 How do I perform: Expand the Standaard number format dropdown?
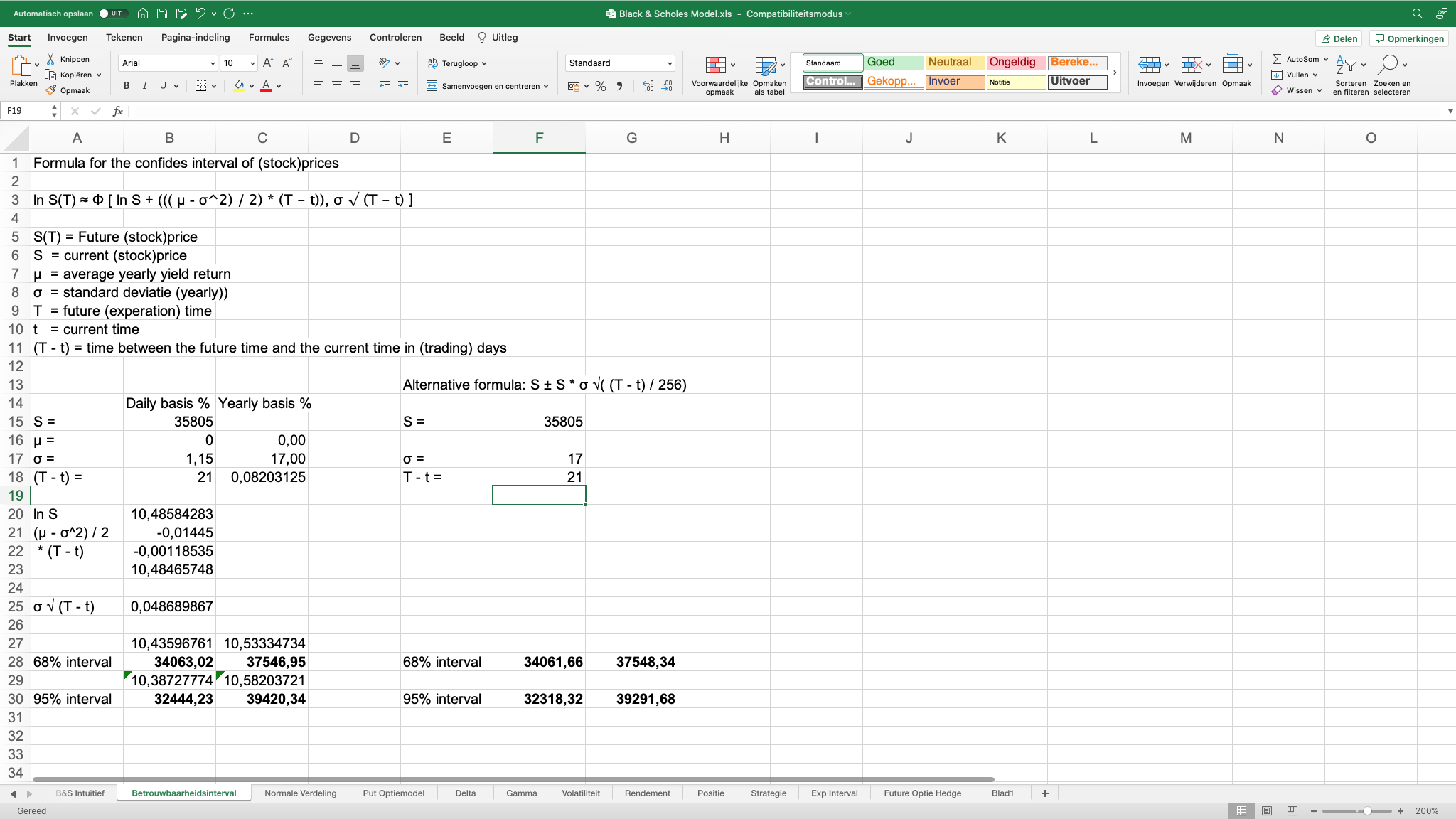[669, 63]
